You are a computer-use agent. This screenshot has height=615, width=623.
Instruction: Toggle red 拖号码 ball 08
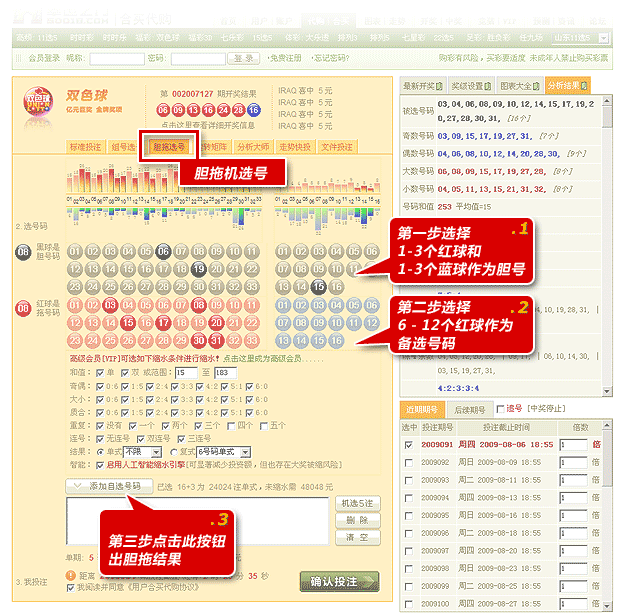(x=199, y=305)
